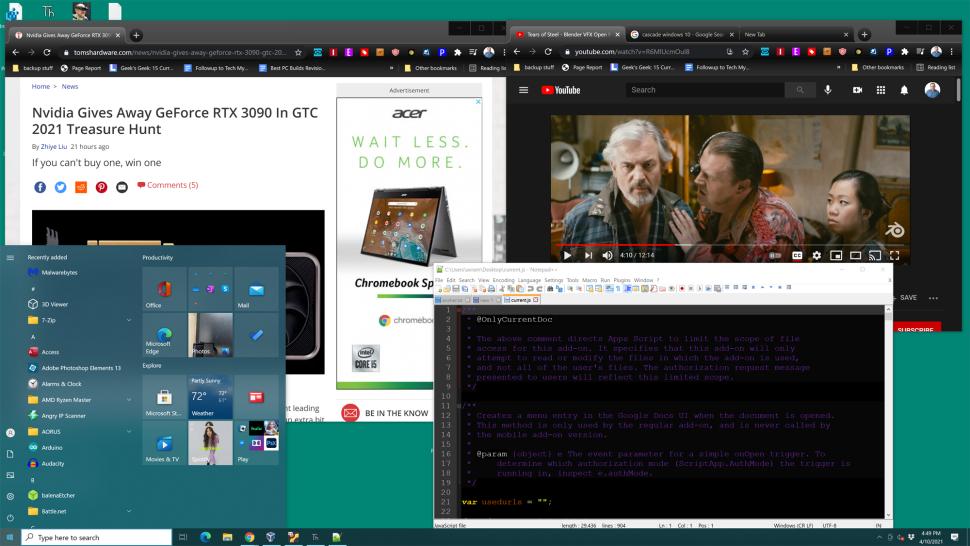Select the current.js tab in Notepad++
This screenshot has width=970, height=546.
pyautogui.click(x=520, y=300)
